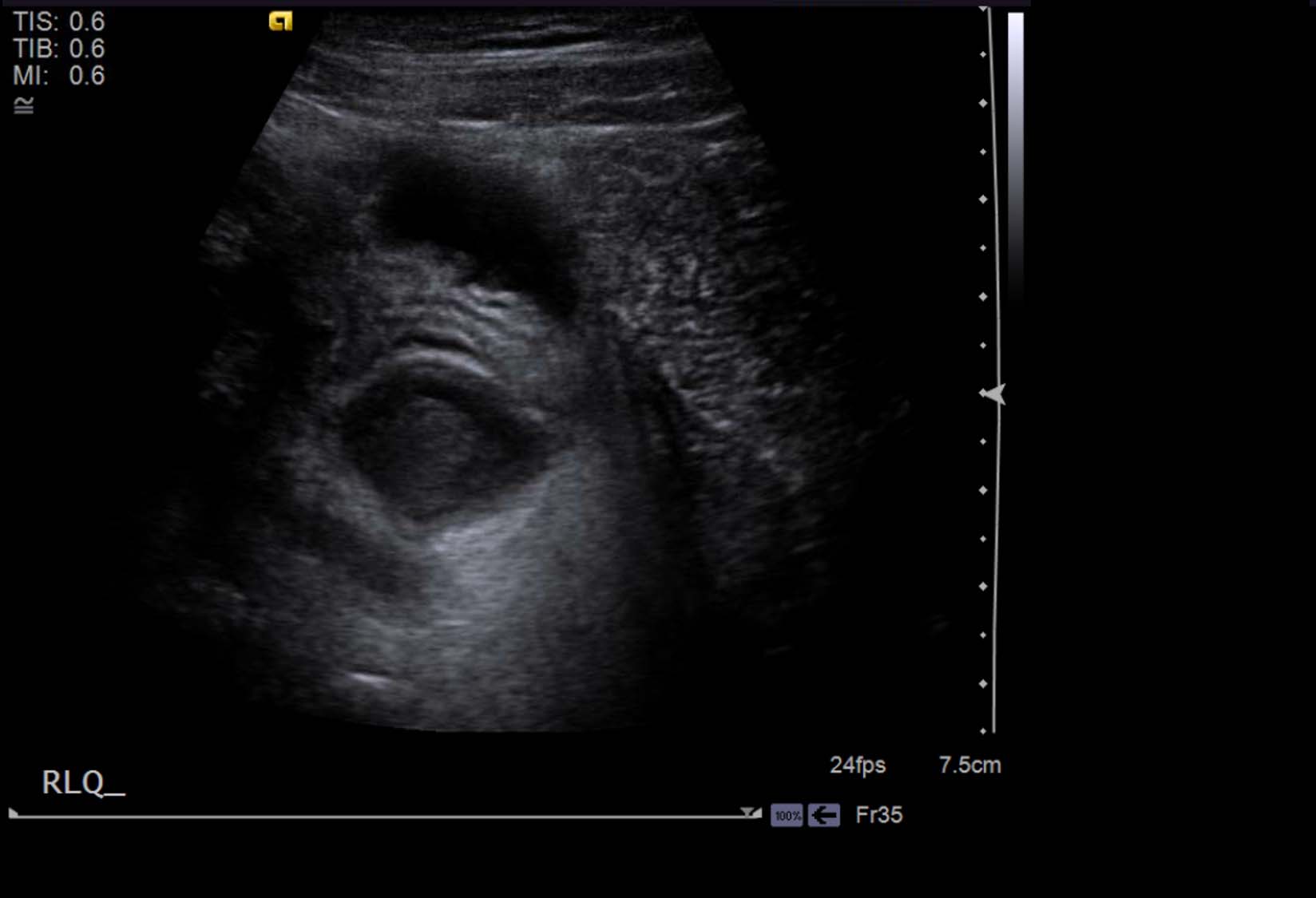This screenshot has width=1316, height=898.
Task: Click the Fr35 frame number label
Action: coord(878,815)
